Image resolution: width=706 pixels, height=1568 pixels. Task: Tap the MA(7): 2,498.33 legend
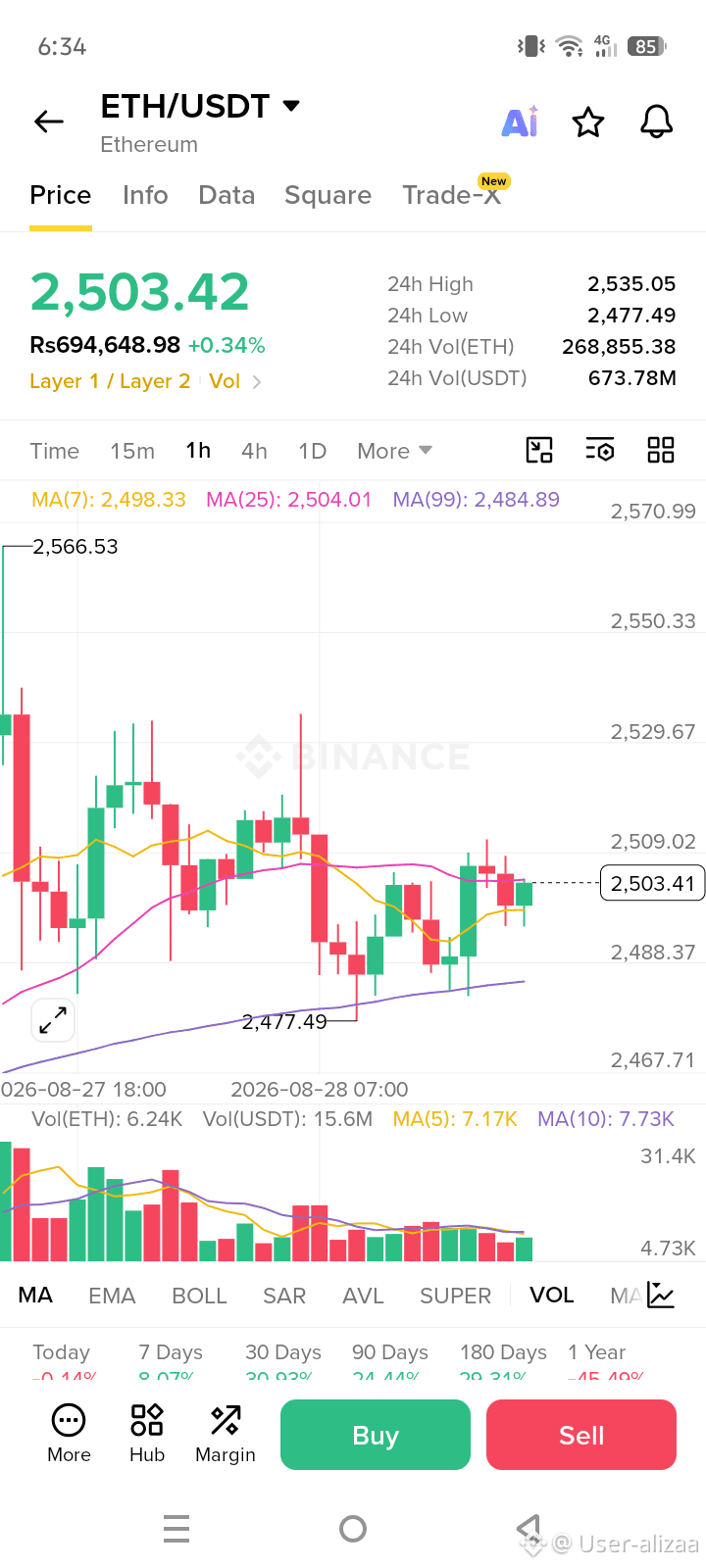(x=109, y=500)
